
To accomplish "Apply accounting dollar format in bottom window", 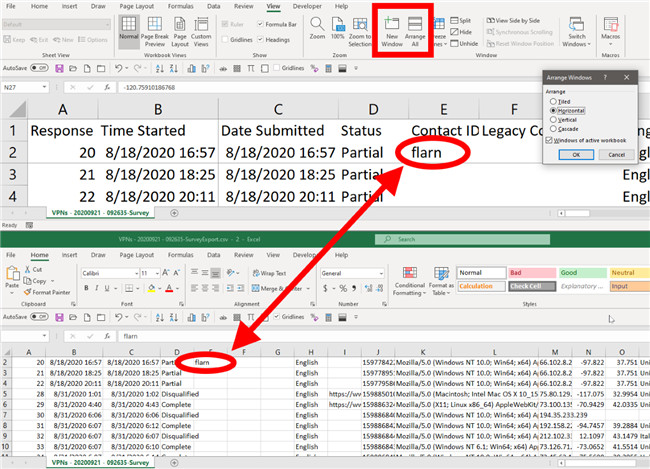I will [x=325, y=288].
